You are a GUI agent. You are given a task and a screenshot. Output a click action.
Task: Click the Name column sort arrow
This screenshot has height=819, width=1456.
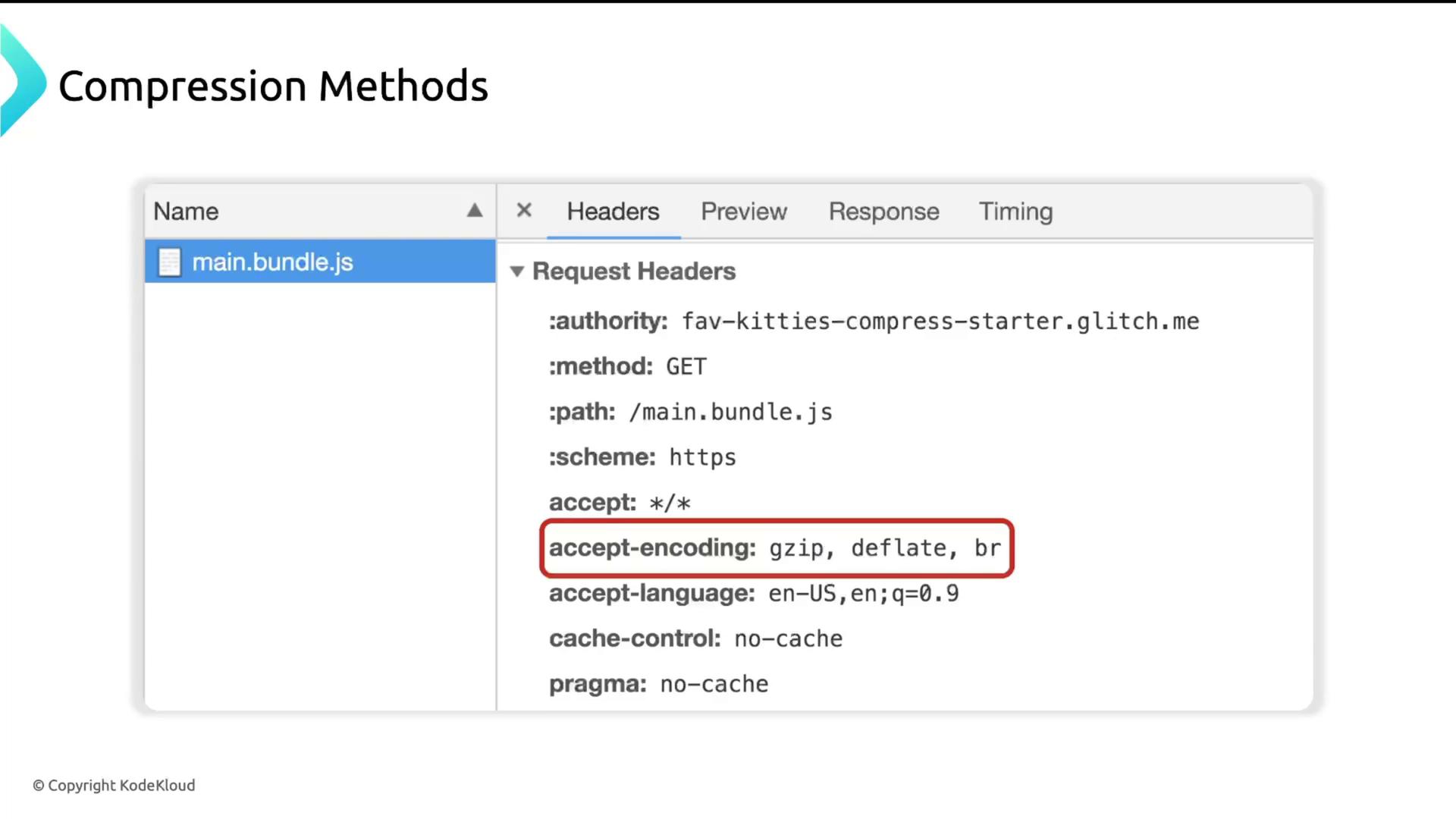point(475,211)
